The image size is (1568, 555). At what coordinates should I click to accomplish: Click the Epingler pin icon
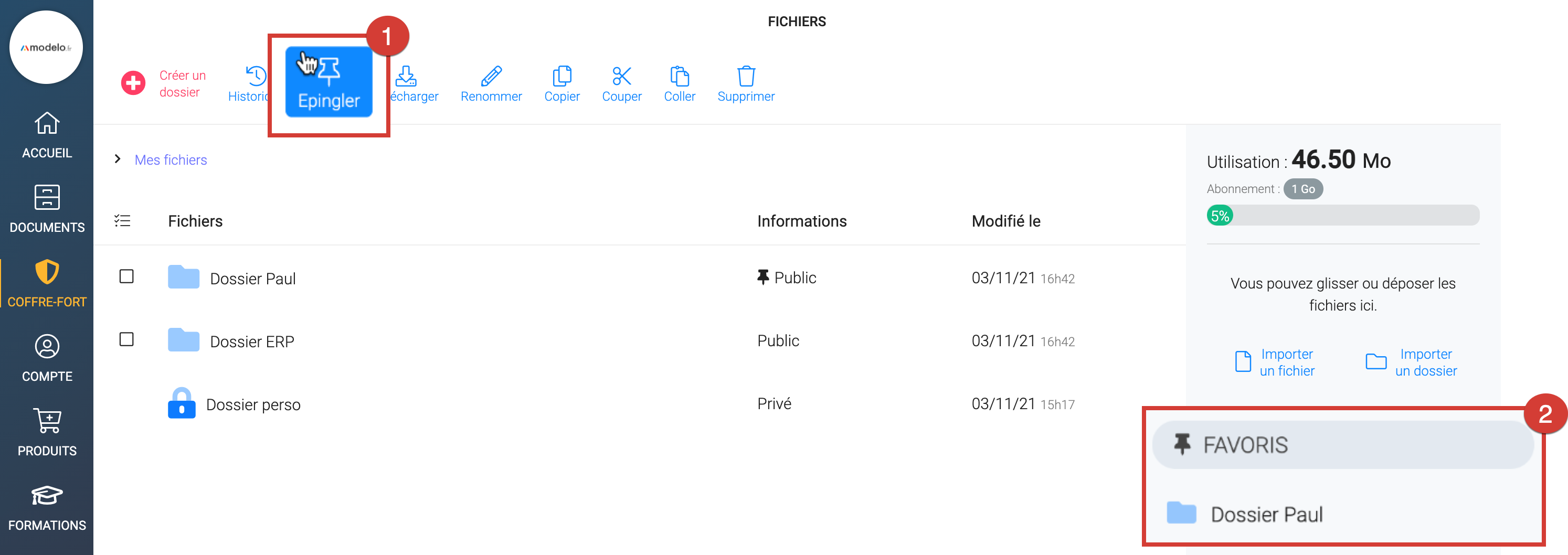[330, 72]
